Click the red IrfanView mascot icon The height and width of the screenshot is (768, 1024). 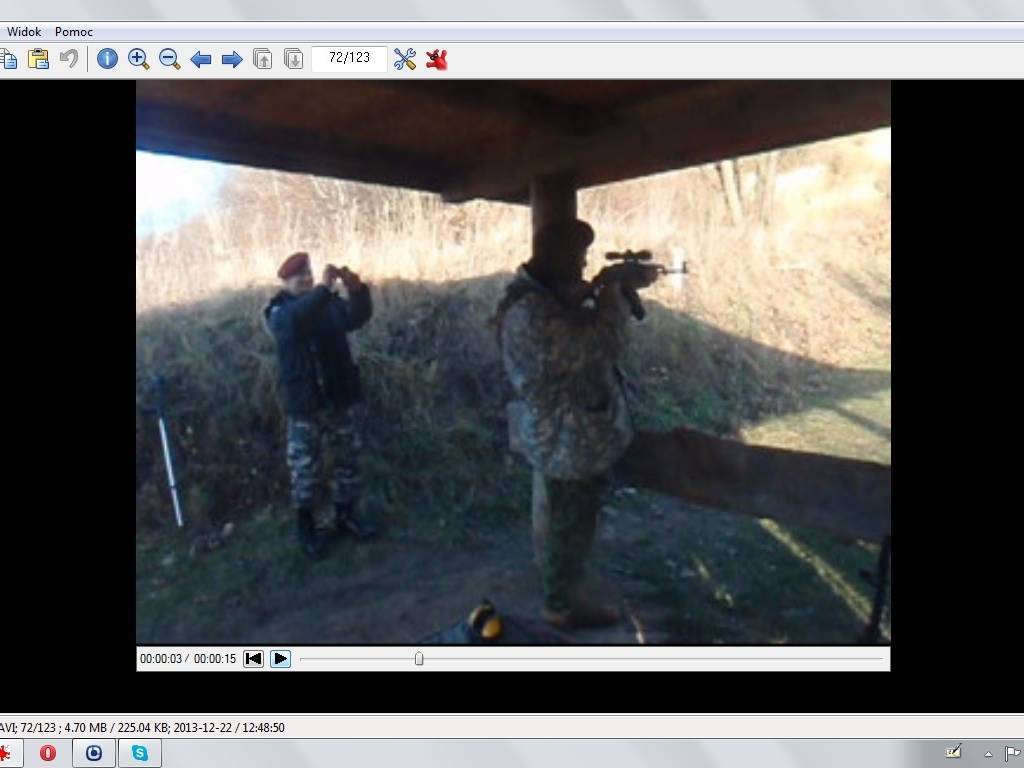(x=436, y=59)
